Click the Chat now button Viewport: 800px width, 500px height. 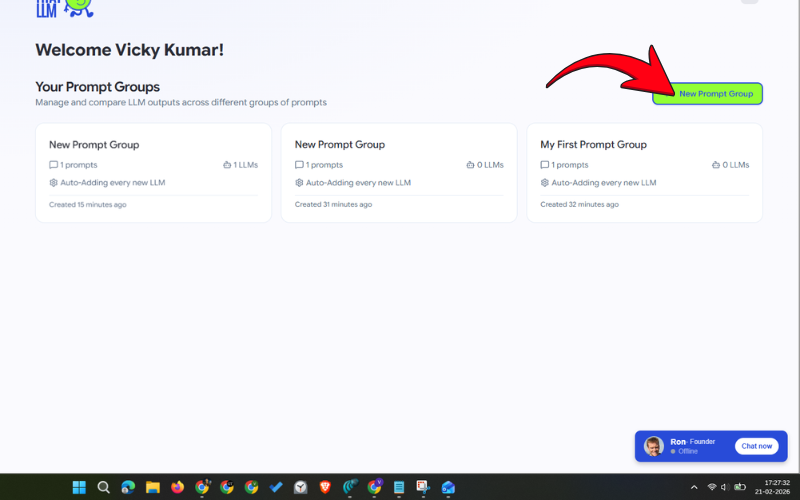(x=756, y=446)
